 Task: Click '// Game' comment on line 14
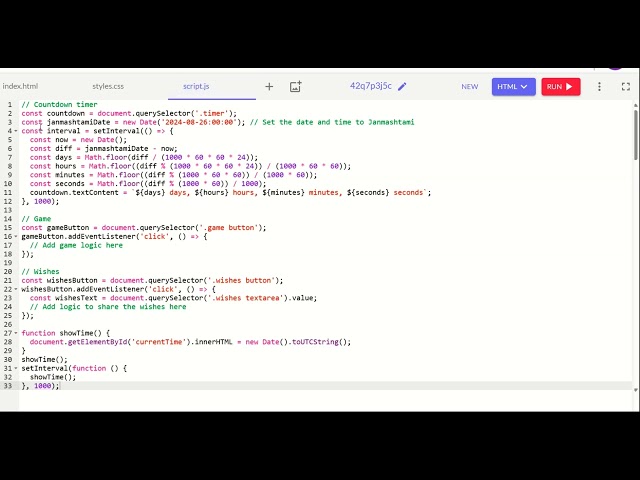pos(36,219)
